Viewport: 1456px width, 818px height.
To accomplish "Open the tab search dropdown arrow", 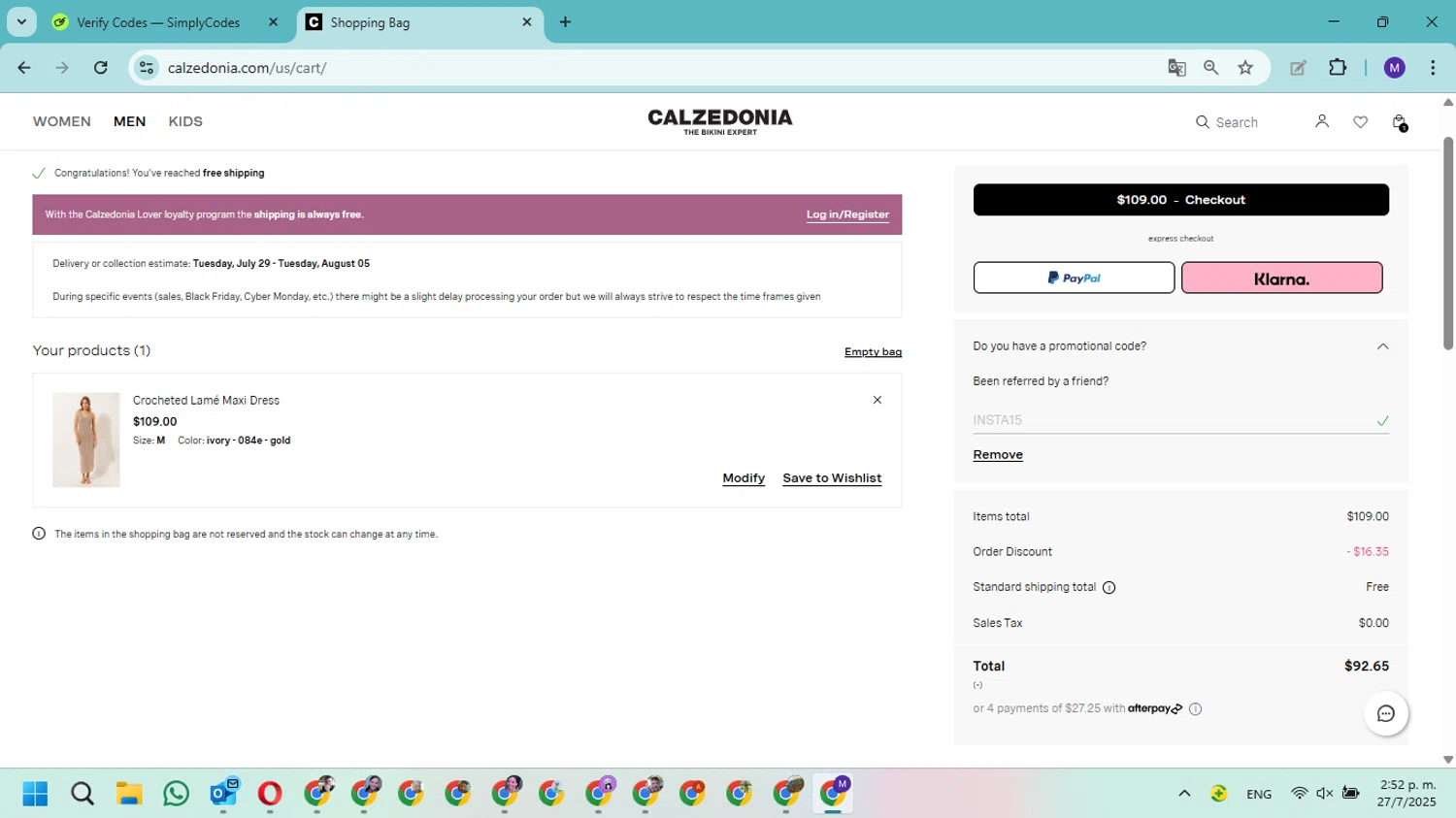I will 21,22.
